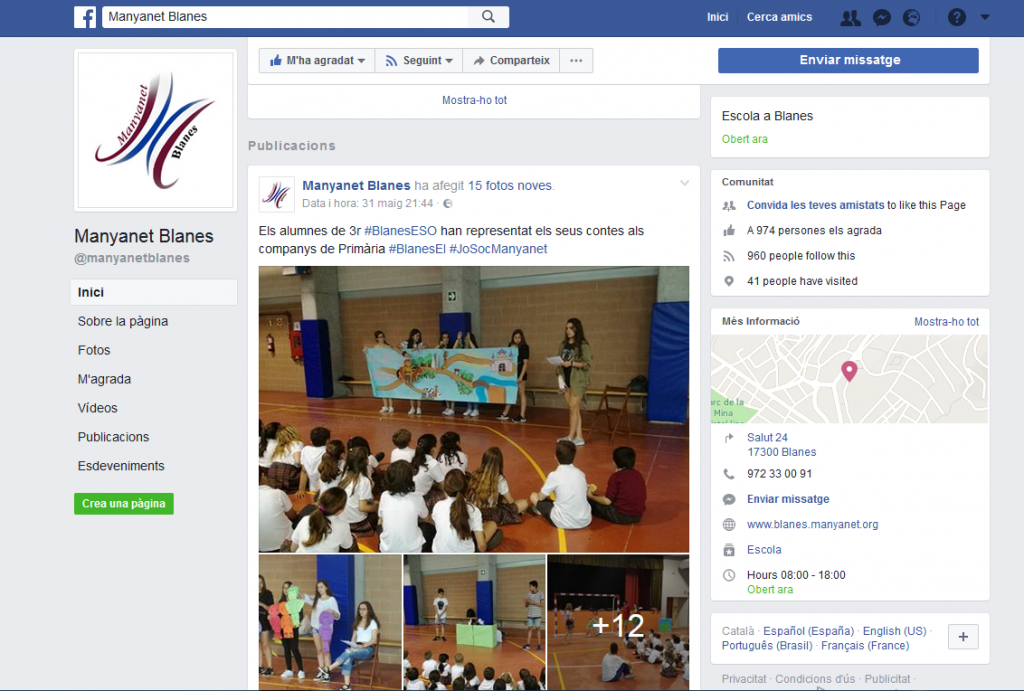Open the Seguint follow dropdown

click(x=419, y=61)
